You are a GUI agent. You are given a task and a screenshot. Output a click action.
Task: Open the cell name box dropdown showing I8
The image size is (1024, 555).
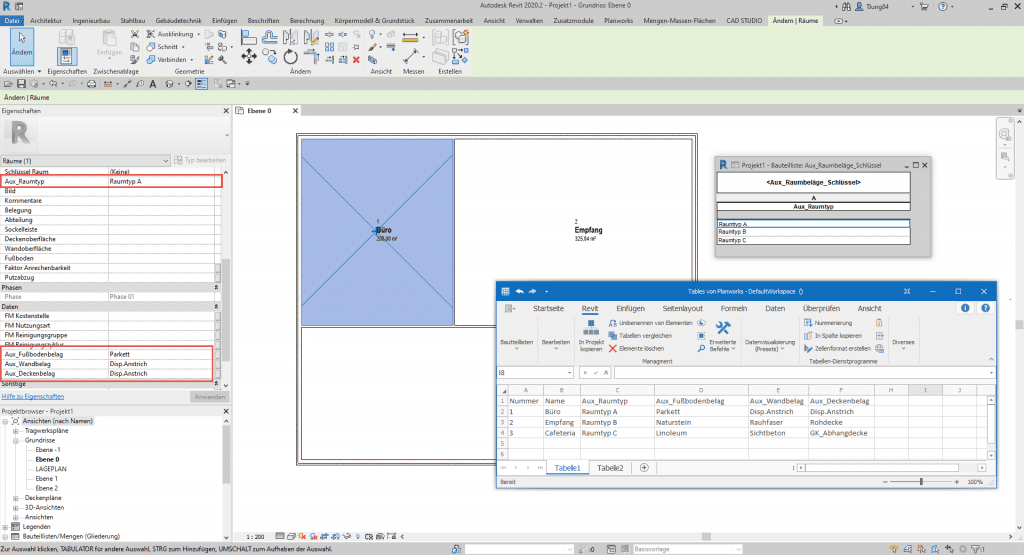[x=568, y=372]
